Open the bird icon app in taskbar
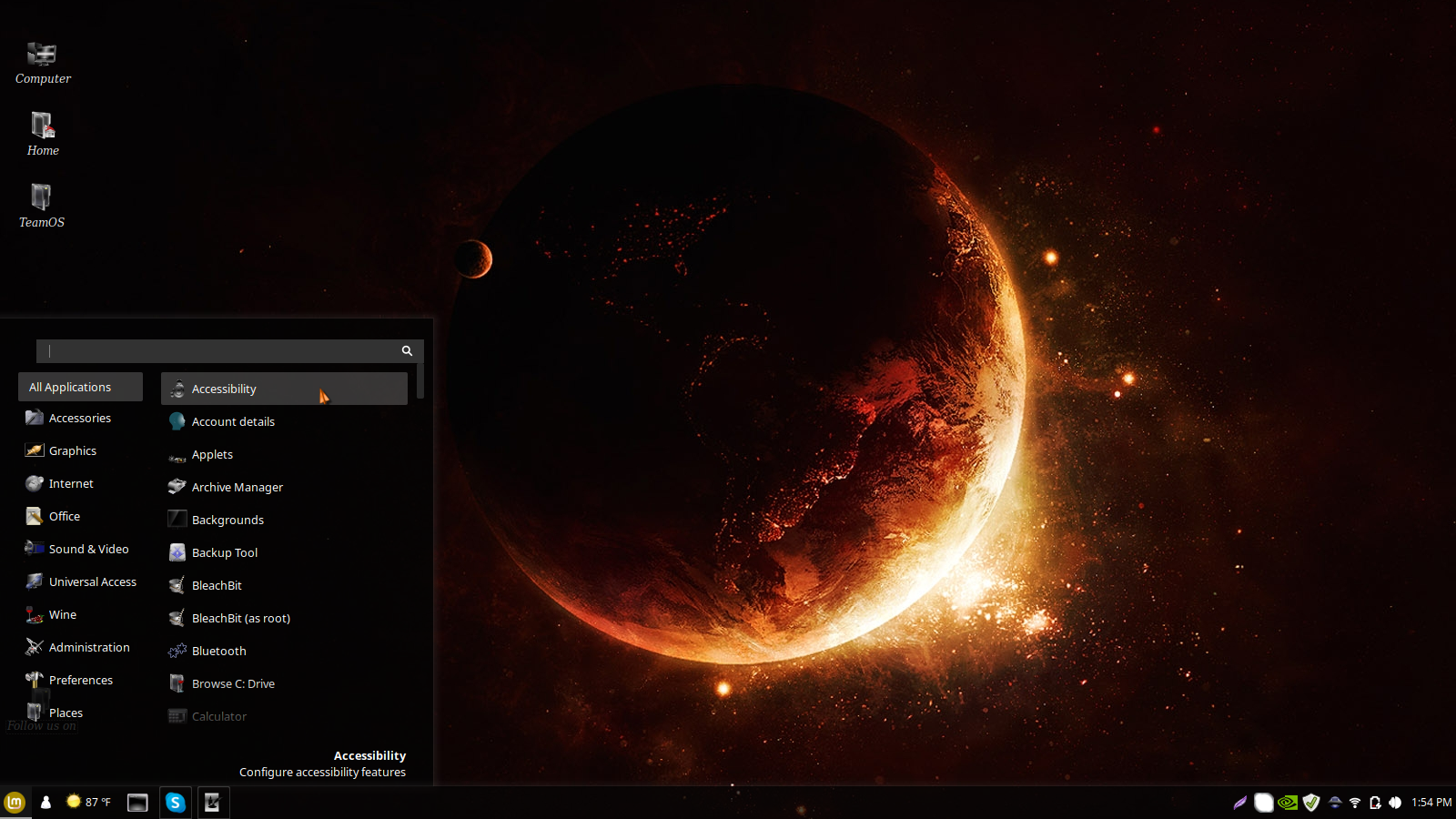 214,803
